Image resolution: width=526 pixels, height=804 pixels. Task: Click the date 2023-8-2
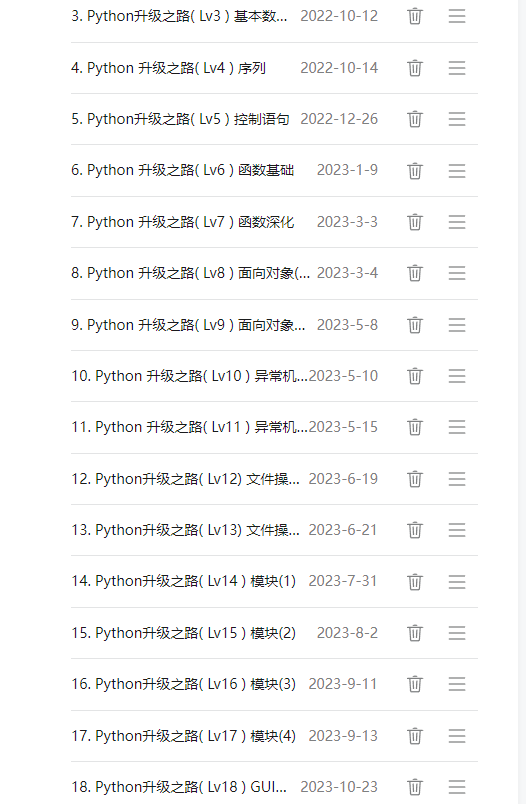tap(347, 633)
